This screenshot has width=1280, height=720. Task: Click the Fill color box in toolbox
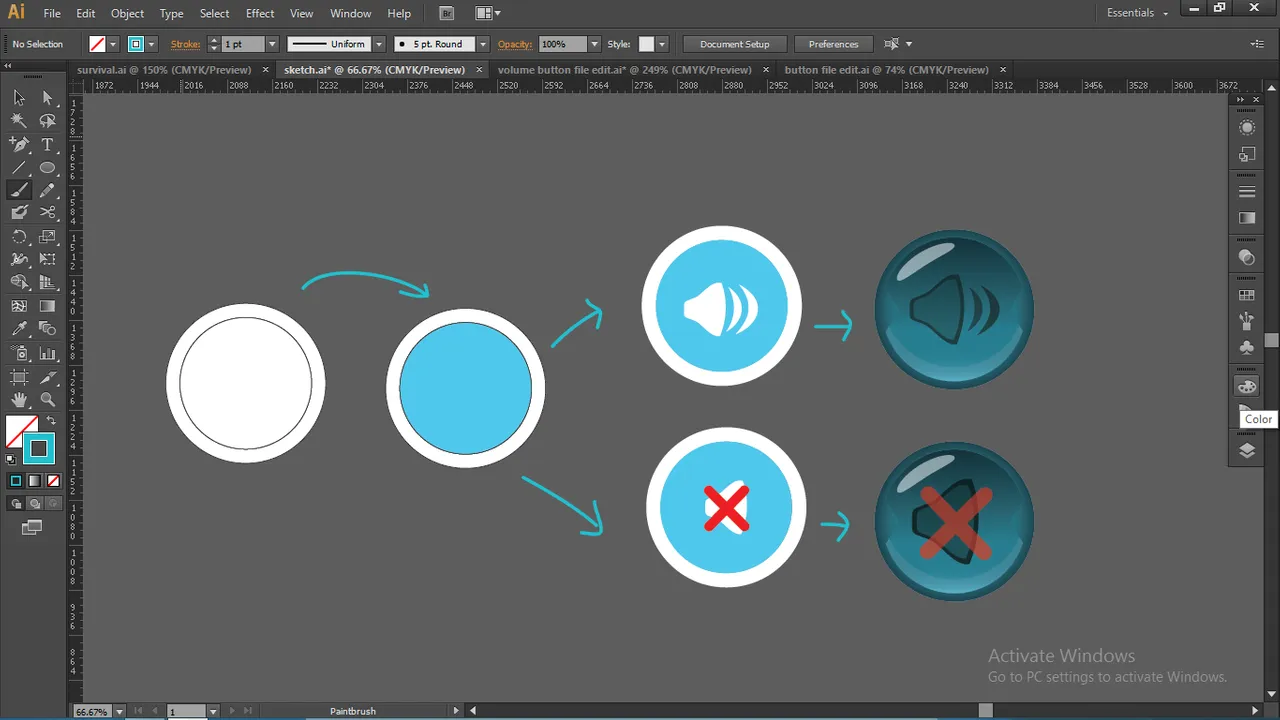point(22,432)
